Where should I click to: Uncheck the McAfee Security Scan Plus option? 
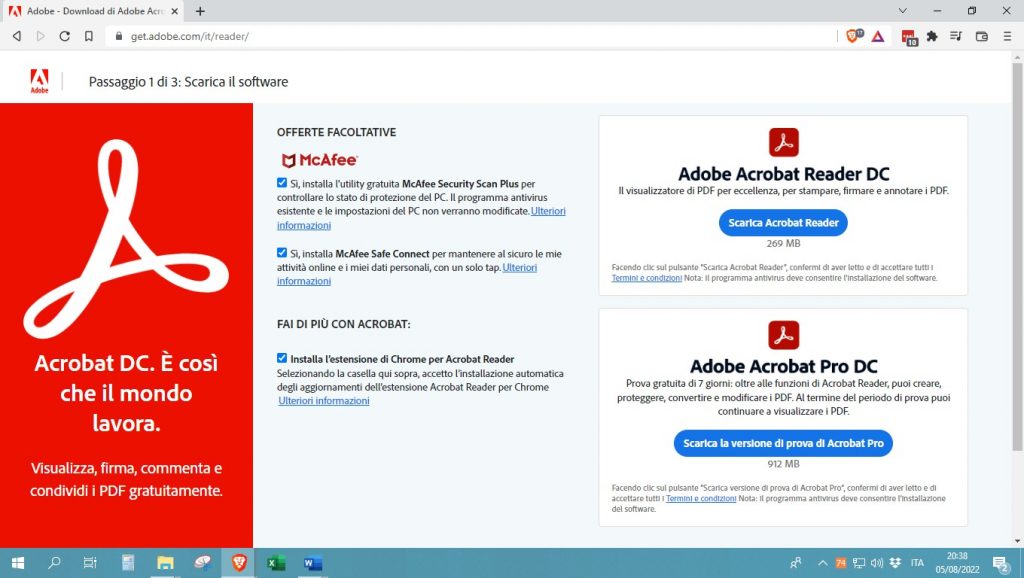click(282, 183)
